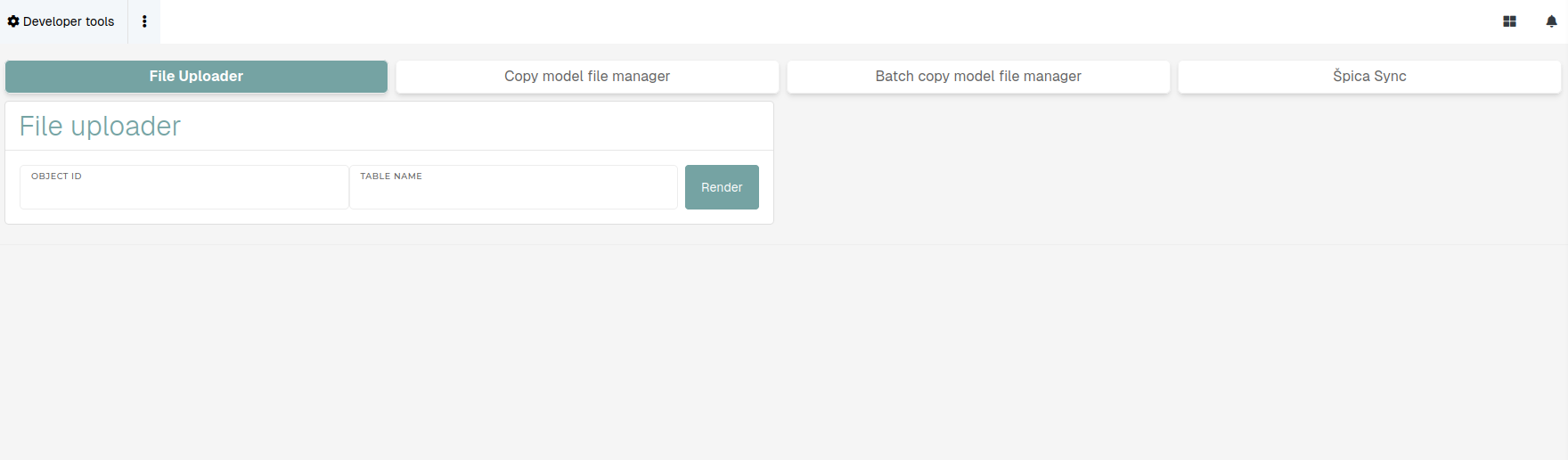This screenshot has width=1568, height=460.
Task: Click the File uploader heading
Action: pos(100,127)
